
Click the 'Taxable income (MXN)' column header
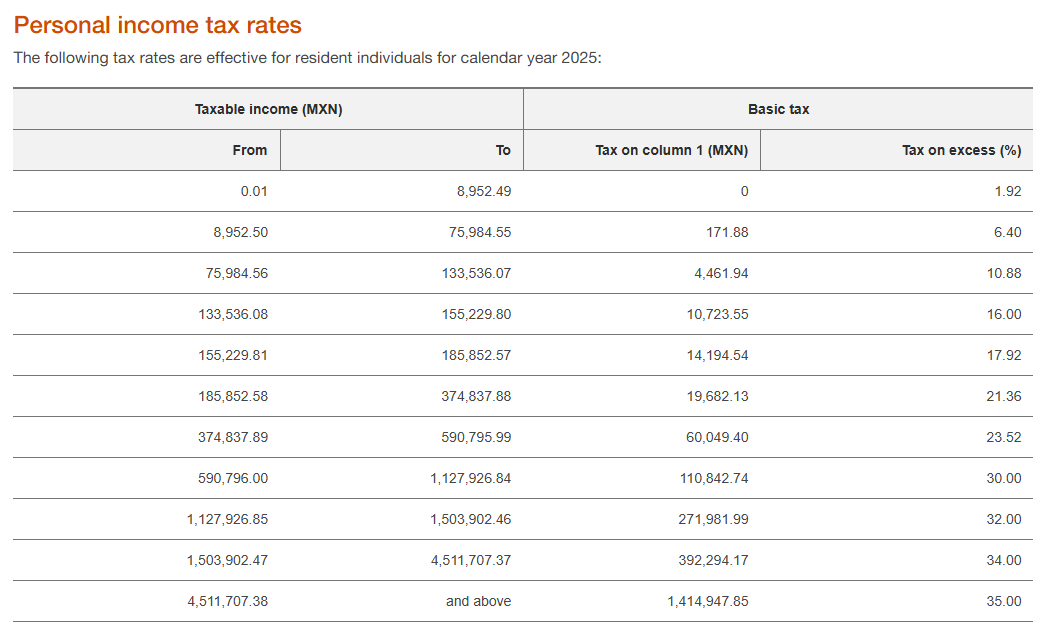click(x=268, y=109)
